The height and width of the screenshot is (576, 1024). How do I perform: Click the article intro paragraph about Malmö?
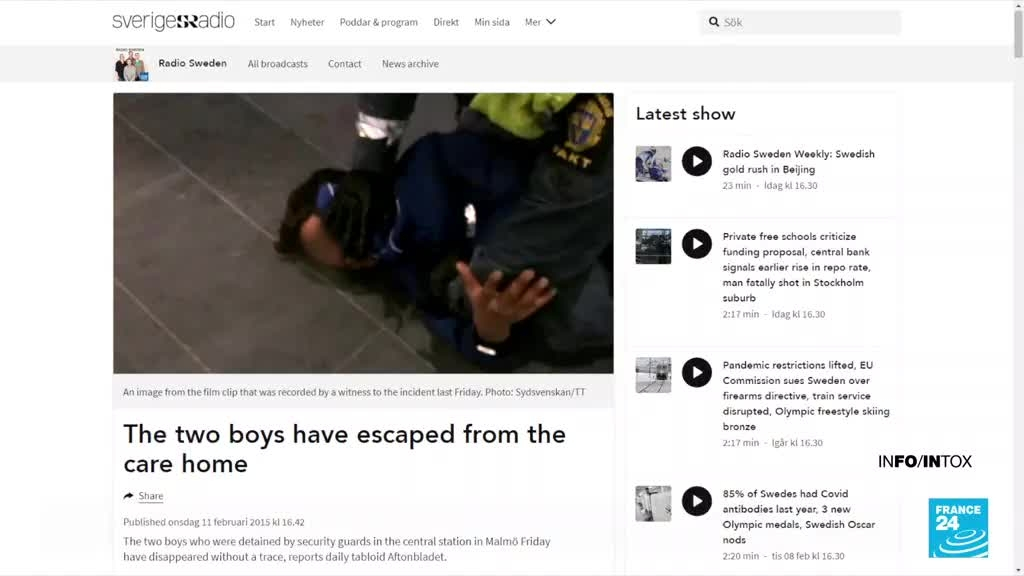(x=337, y=549)
